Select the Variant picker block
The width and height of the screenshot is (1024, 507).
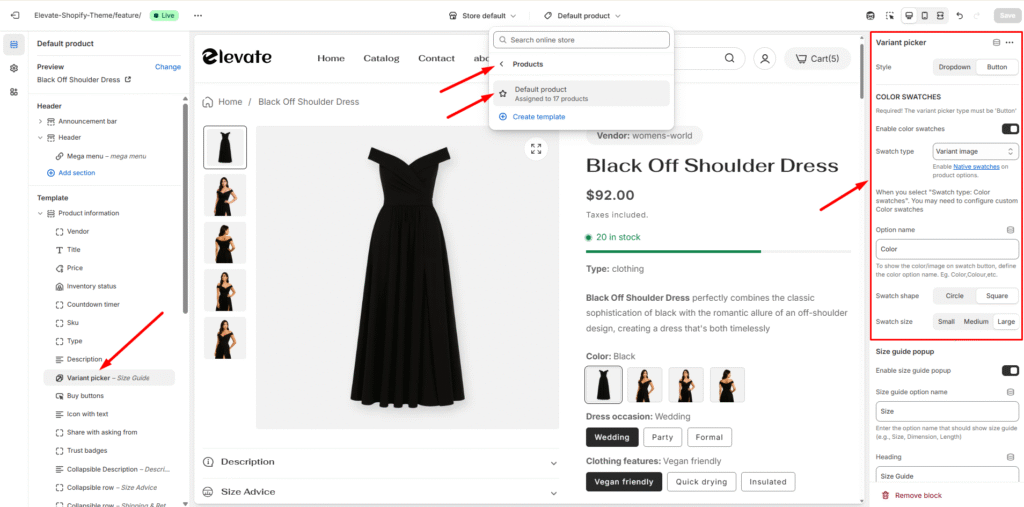coord(109,378)
